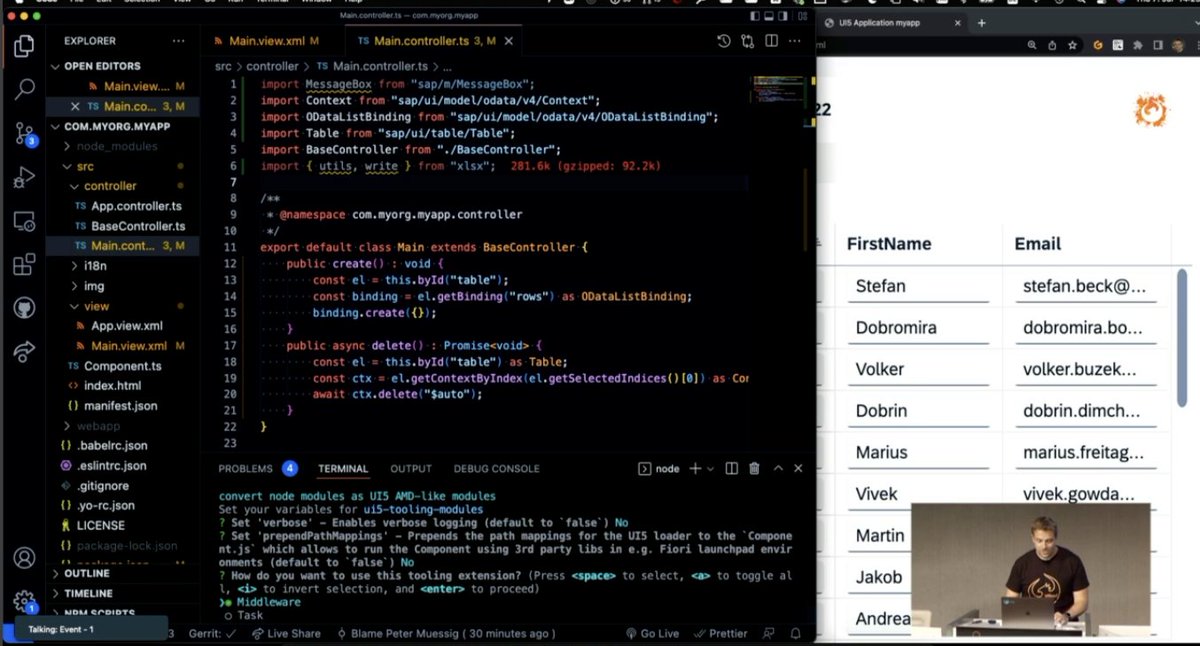Open the Live Share activity bar icon
Image resolution: width=1200 pixels, height=646 pixels.
point(24,351)
